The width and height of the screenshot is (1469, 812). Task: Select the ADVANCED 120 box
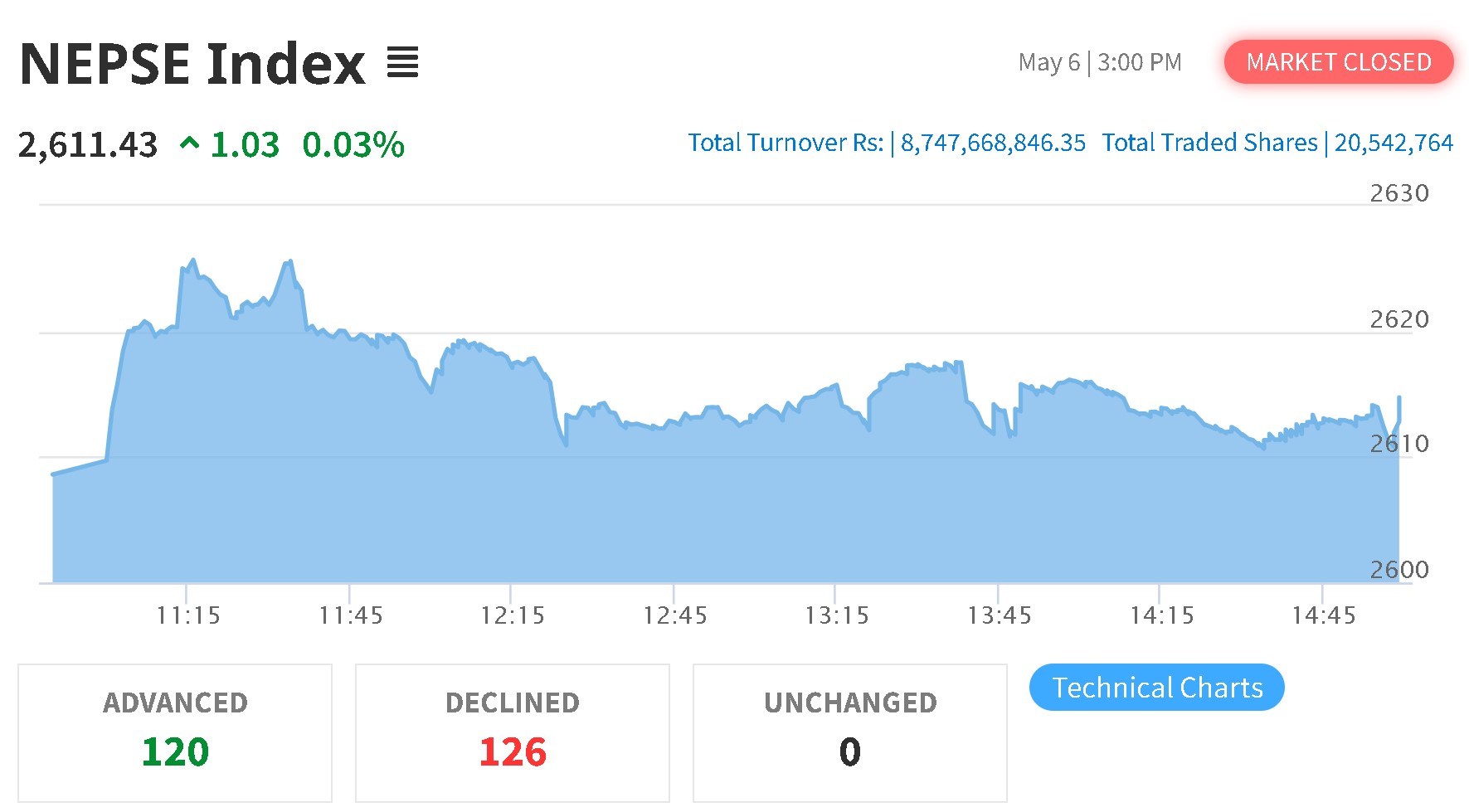coord(175,732)
